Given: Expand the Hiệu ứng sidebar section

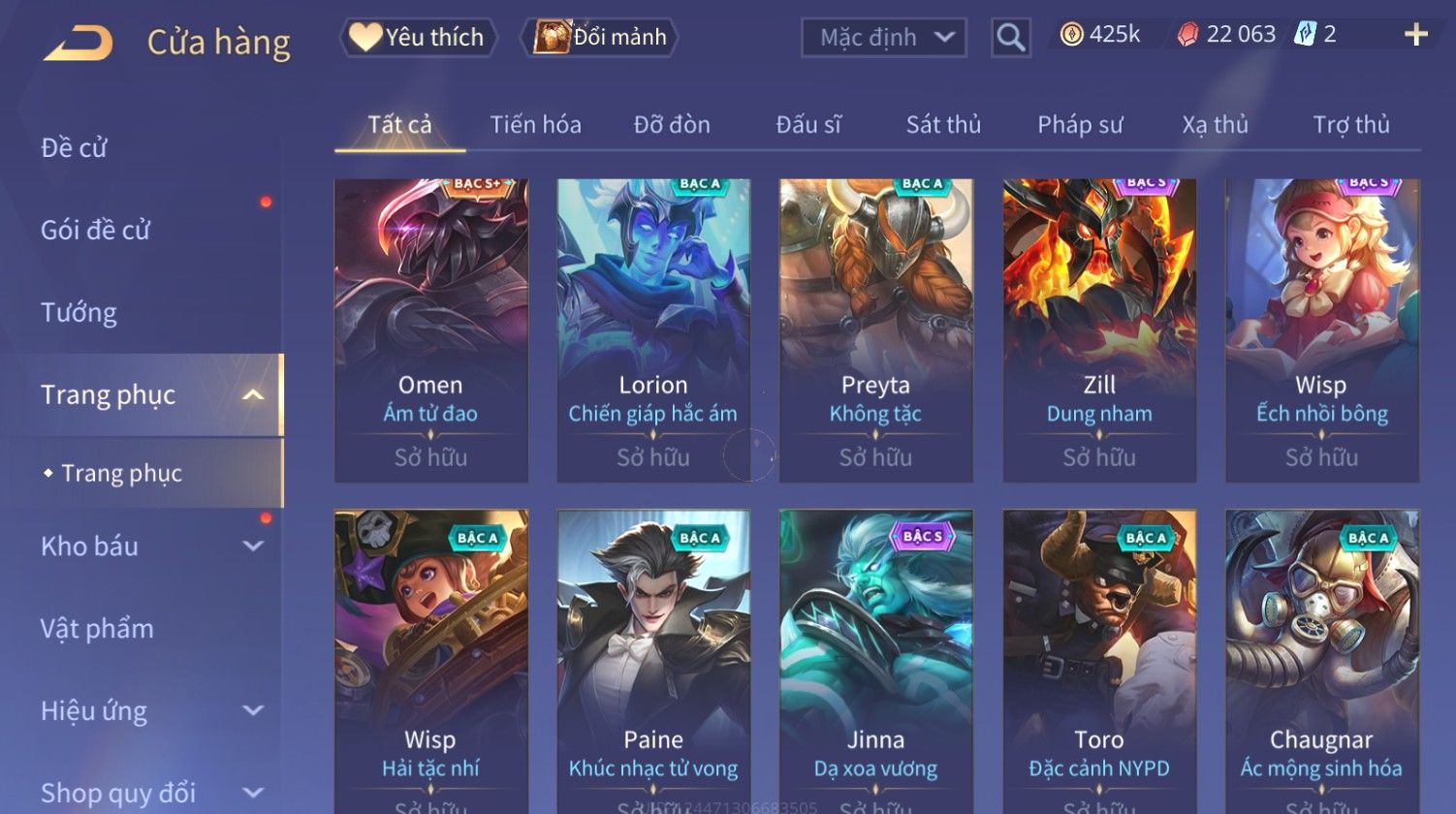Looking at the screenshot, I should (x=253, y=710).
